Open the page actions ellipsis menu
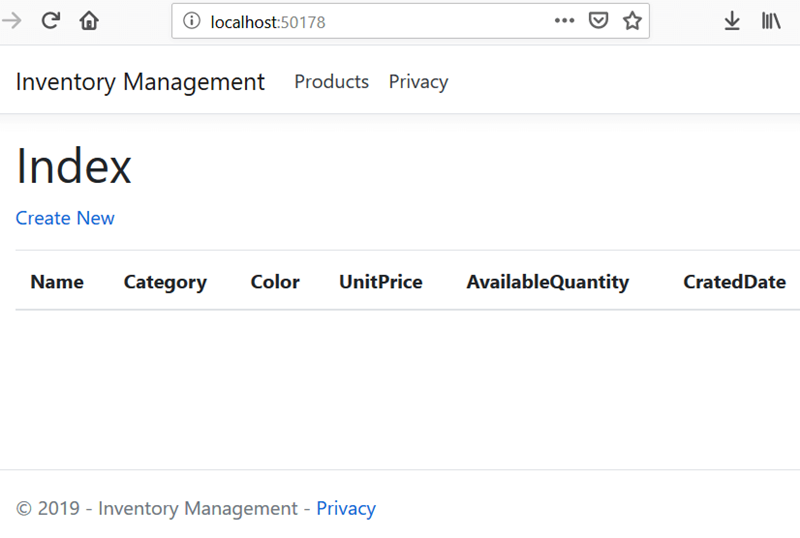This screenshot has width=800, height=538. [564, 21]
